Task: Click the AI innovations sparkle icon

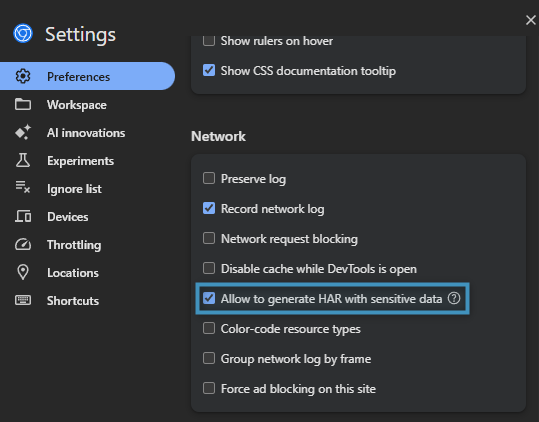Action: (23, 132)
